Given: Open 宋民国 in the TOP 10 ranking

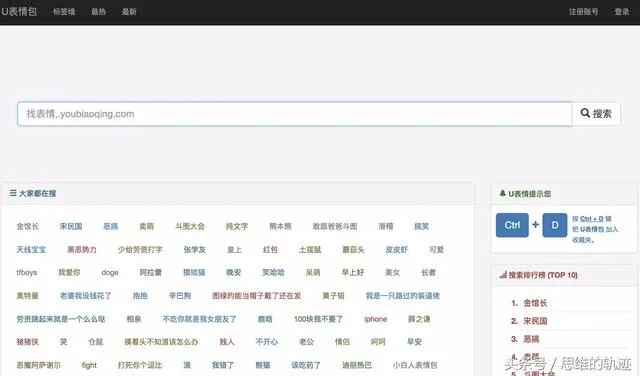Looking at the screenshot, I should 535,321.
